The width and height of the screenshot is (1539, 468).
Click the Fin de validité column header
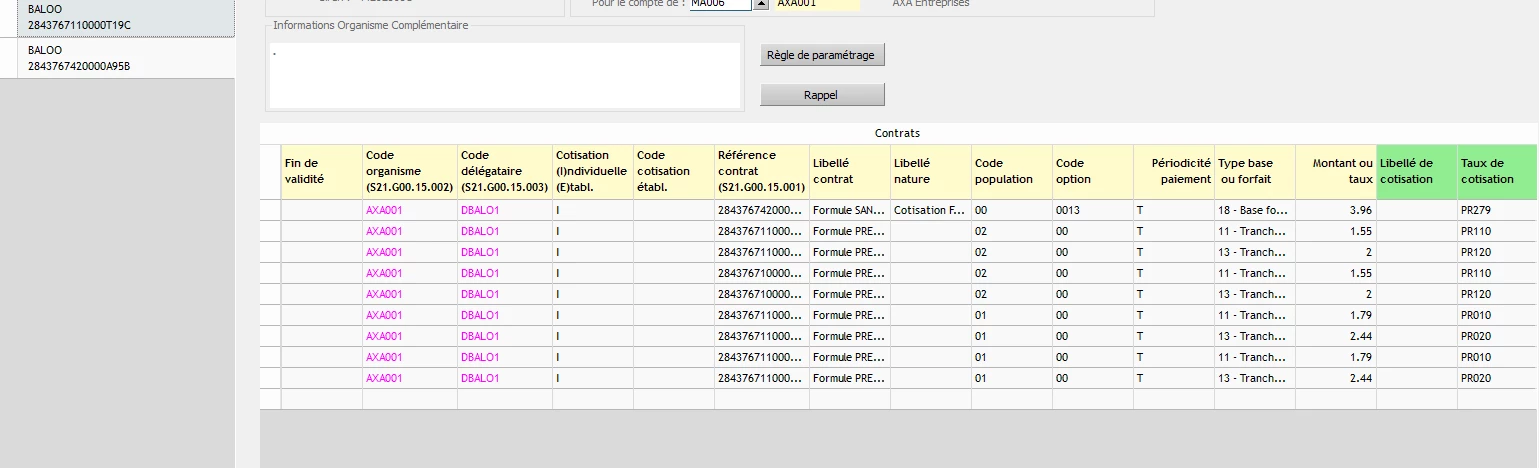321,171
